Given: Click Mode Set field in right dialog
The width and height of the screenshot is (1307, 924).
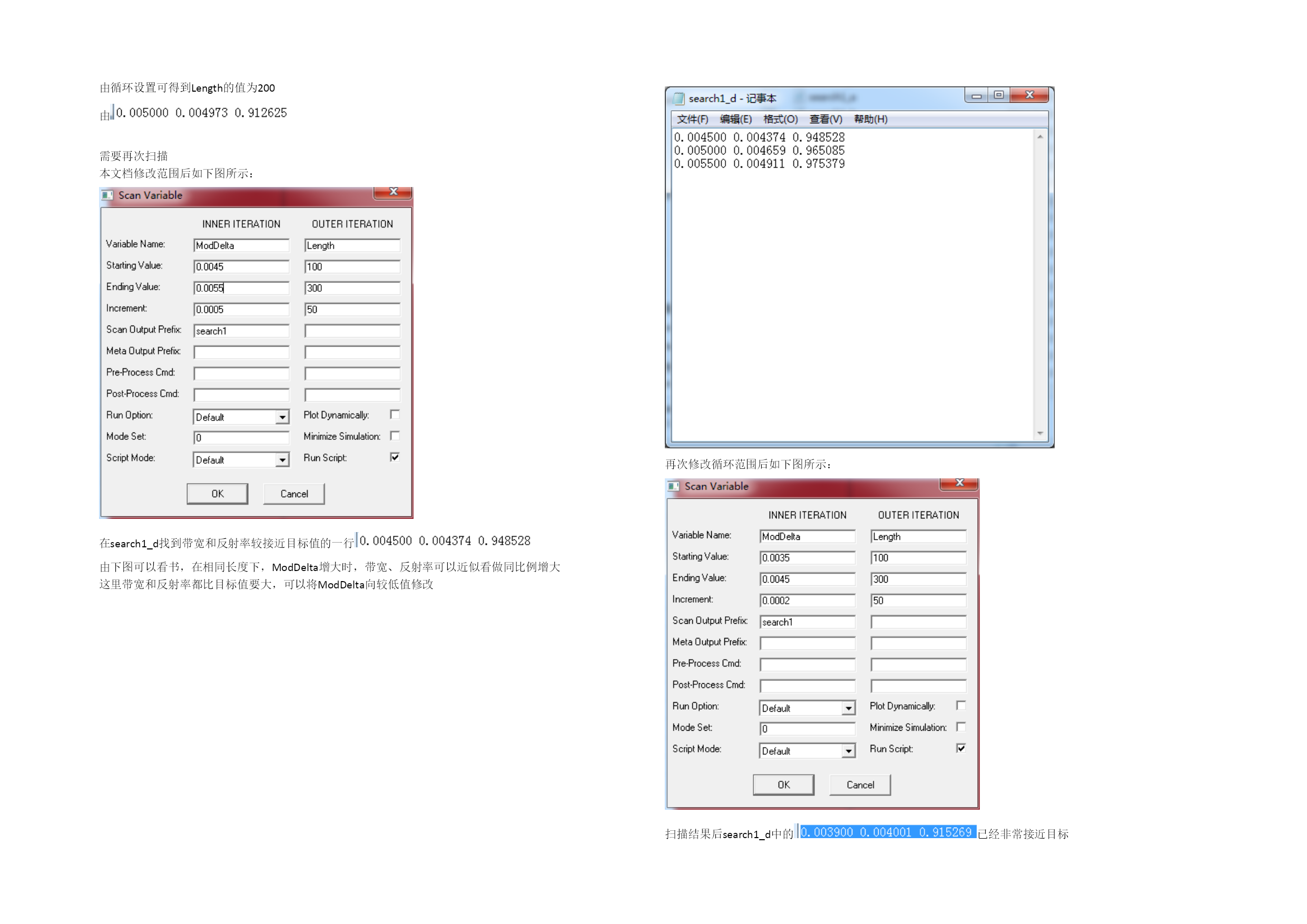Looking at the screenshot, I should [x=807, y=729].
